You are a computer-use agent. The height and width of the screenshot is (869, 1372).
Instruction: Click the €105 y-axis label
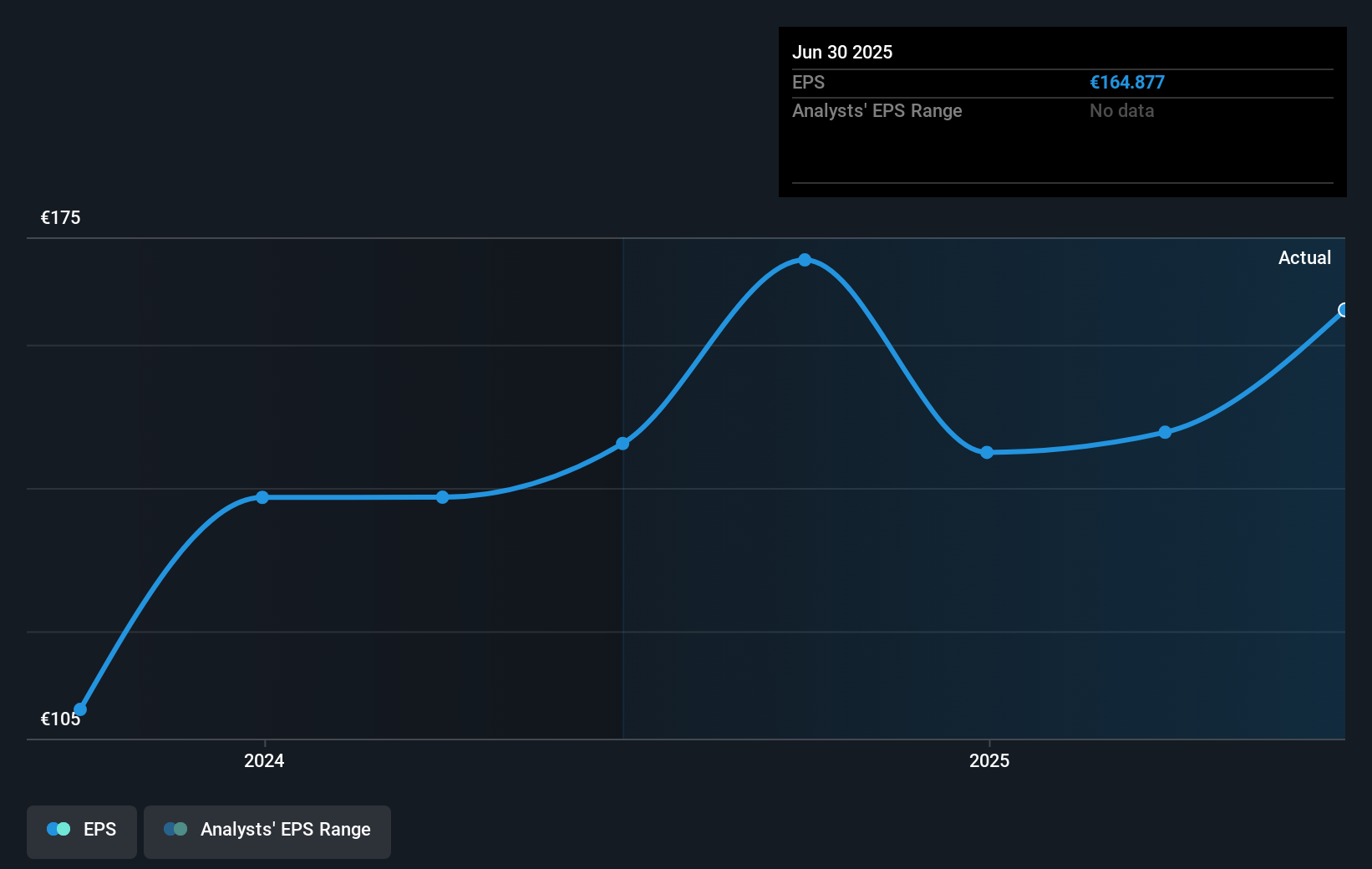pyautogui.click(x=61, y=719)
